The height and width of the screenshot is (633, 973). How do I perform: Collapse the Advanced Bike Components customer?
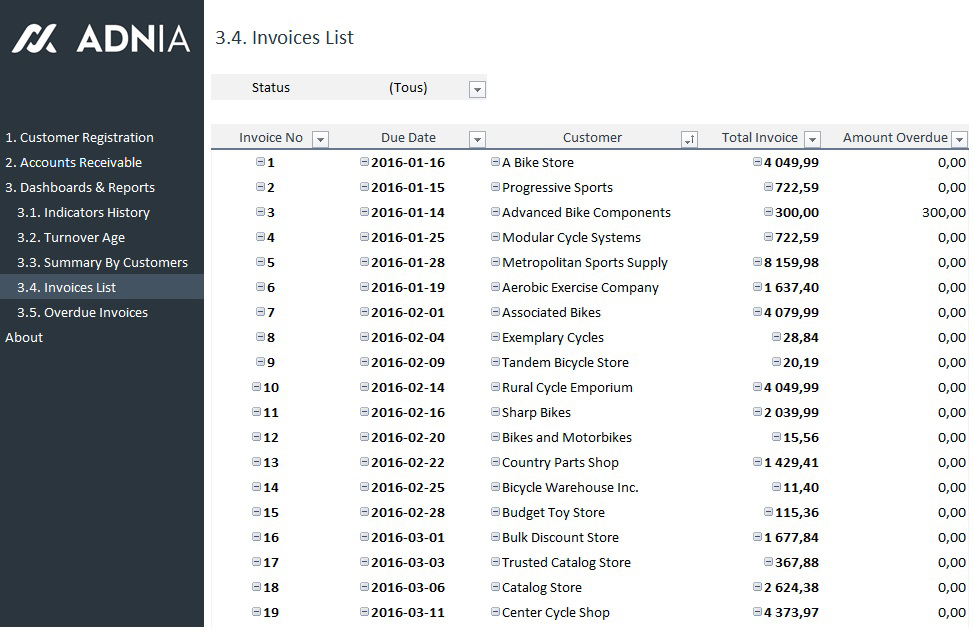[495, 212]
